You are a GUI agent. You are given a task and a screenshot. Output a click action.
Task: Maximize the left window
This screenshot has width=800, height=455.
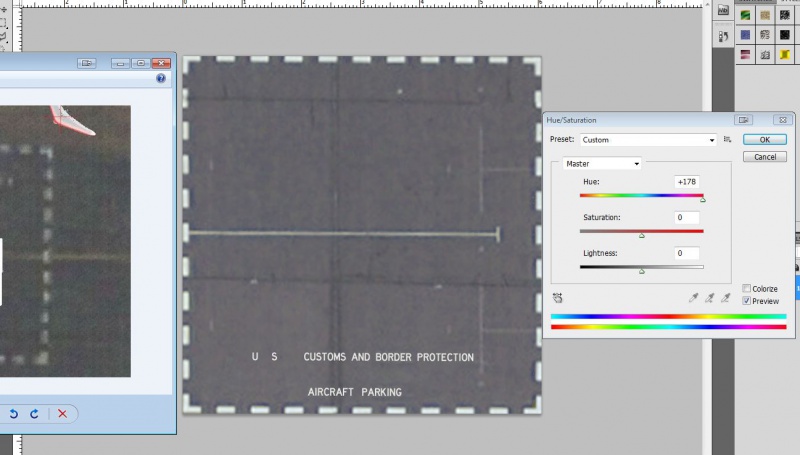click(x=141, y=63)
